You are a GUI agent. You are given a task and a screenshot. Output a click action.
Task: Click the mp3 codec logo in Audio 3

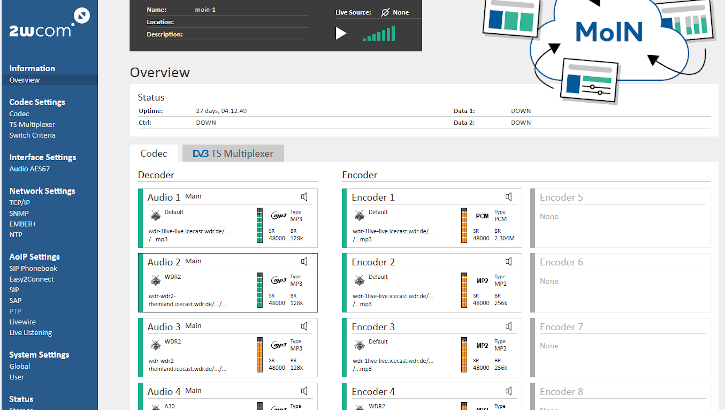coord(278,345)
